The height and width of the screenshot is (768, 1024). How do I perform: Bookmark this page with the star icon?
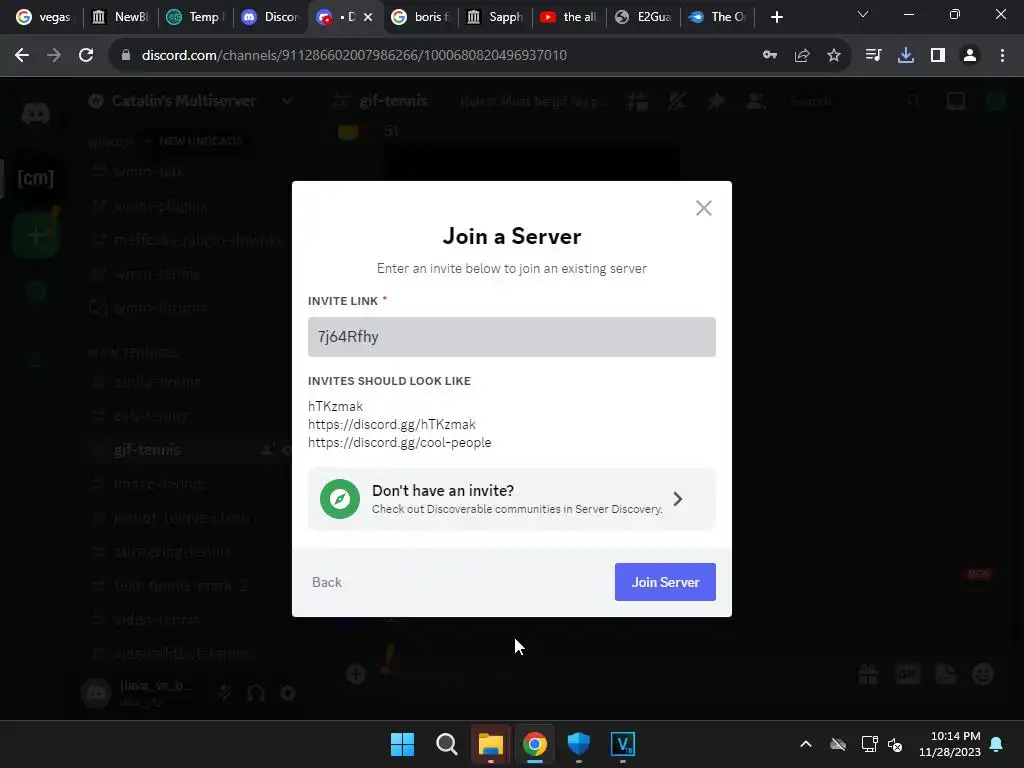coord(834,56)
